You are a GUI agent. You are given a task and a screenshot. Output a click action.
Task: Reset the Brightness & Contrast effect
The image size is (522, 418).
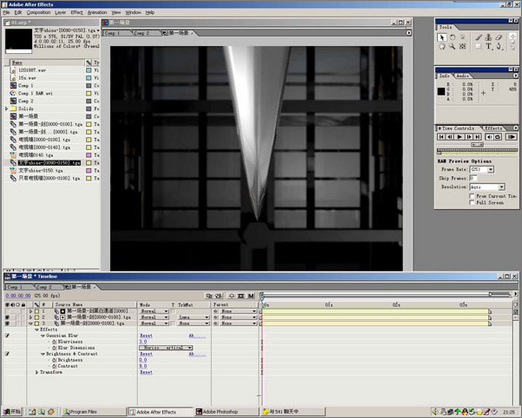[146, 354]
